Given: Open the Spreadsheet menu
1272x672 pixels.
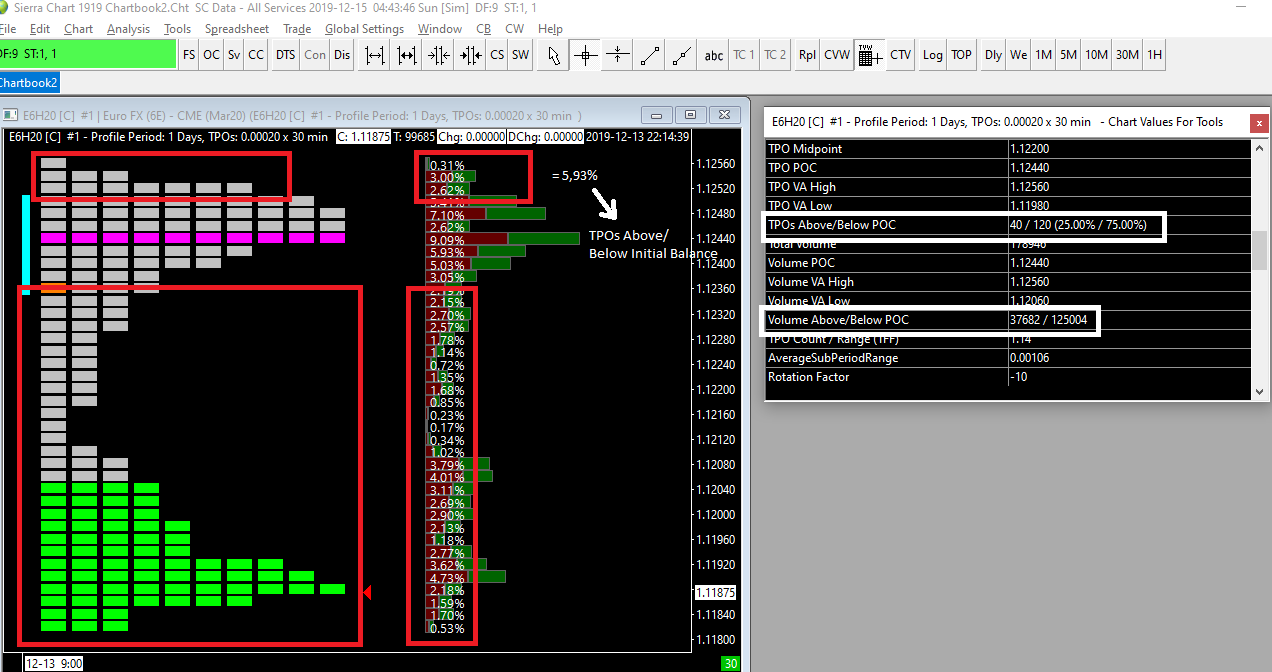Looking at the screenshot, I should point(237,29).
